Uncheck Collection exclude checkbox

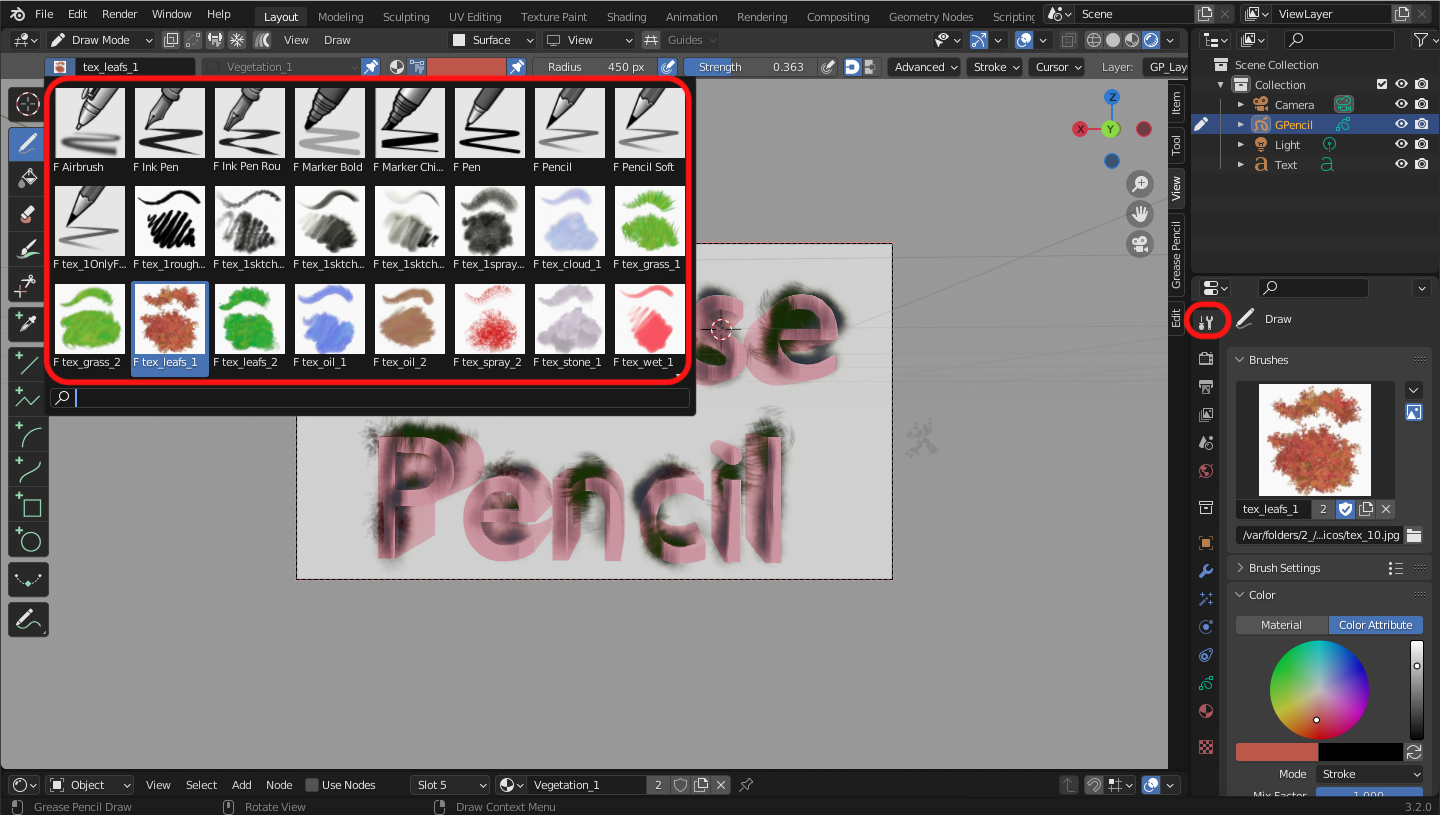pos(1382,85)
